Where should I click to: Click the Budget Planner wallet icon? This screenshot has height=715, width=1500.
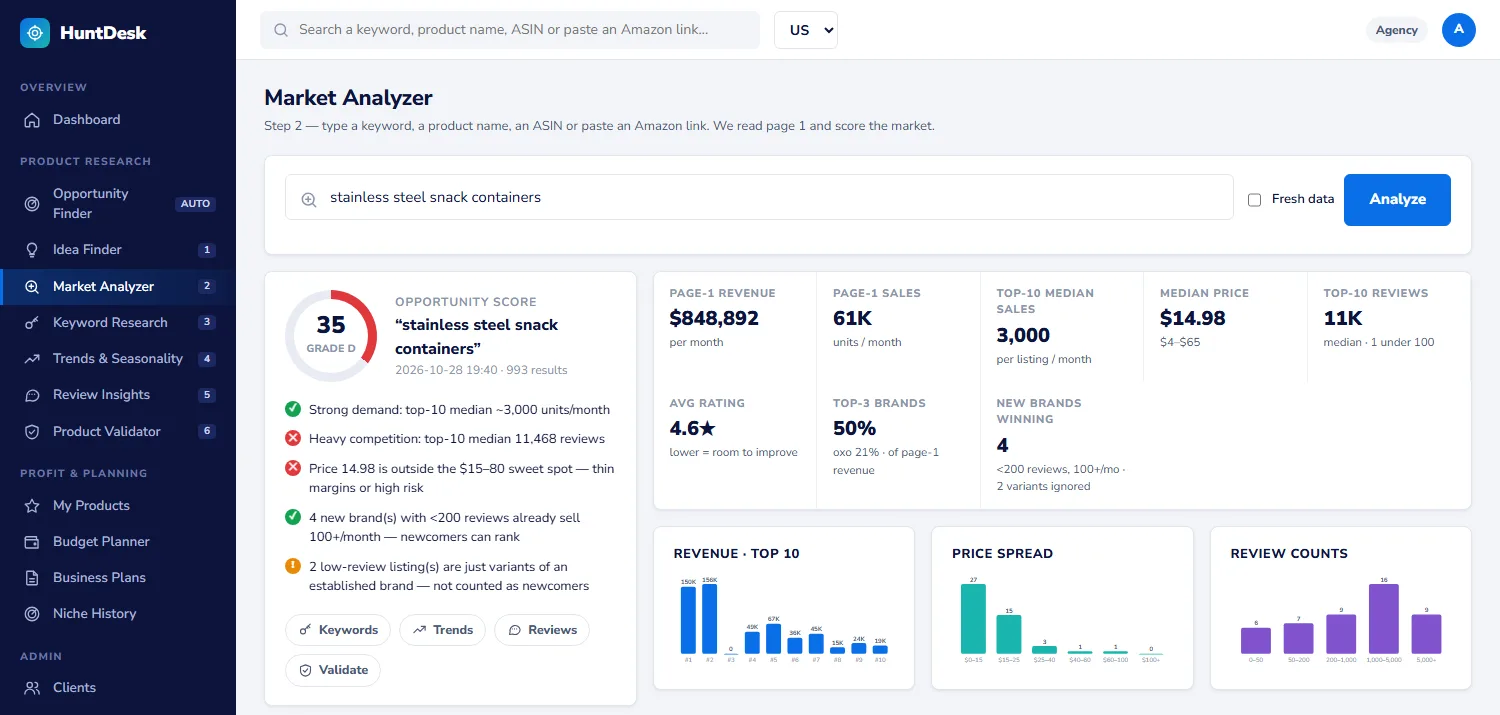pyautogui.click(x=33, y=542)
